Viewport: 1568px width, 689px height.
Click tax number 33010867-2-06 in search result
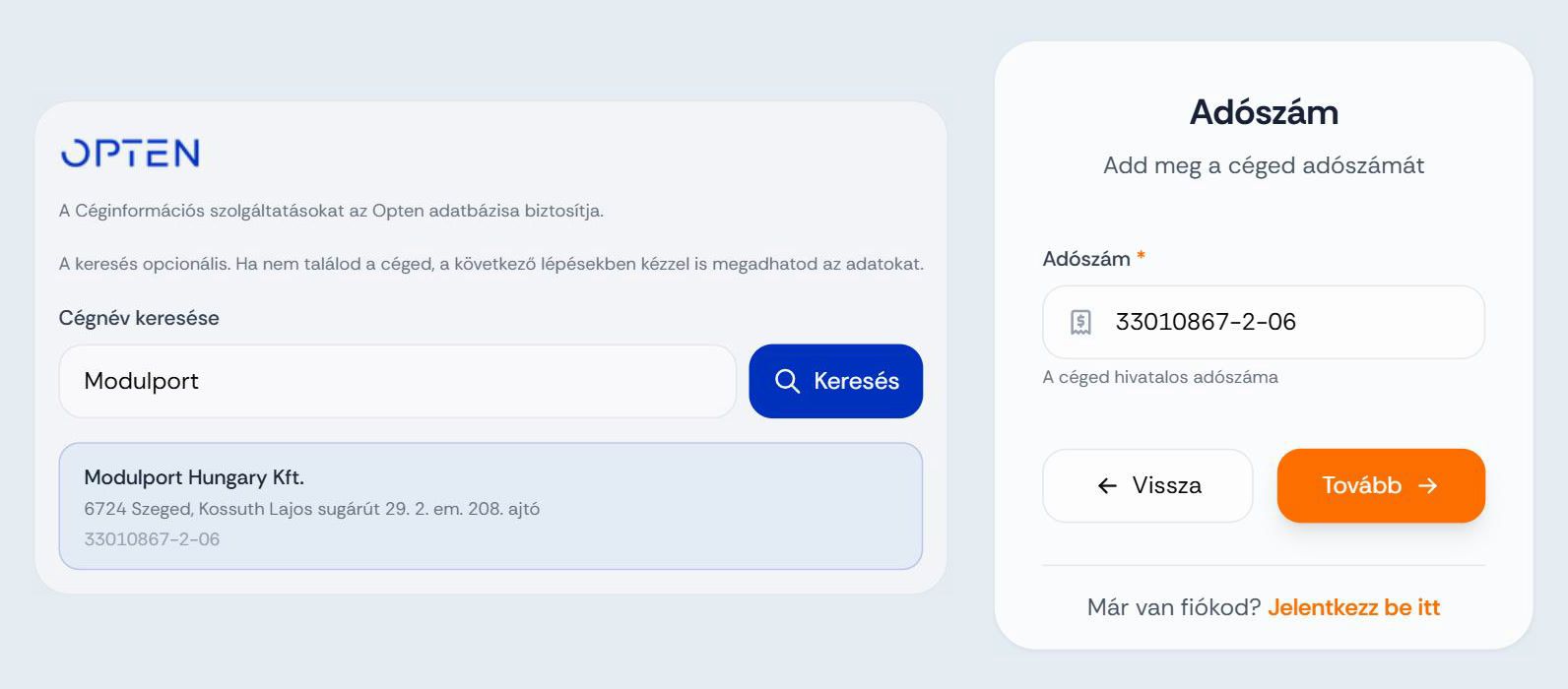(x=152, y=539)
